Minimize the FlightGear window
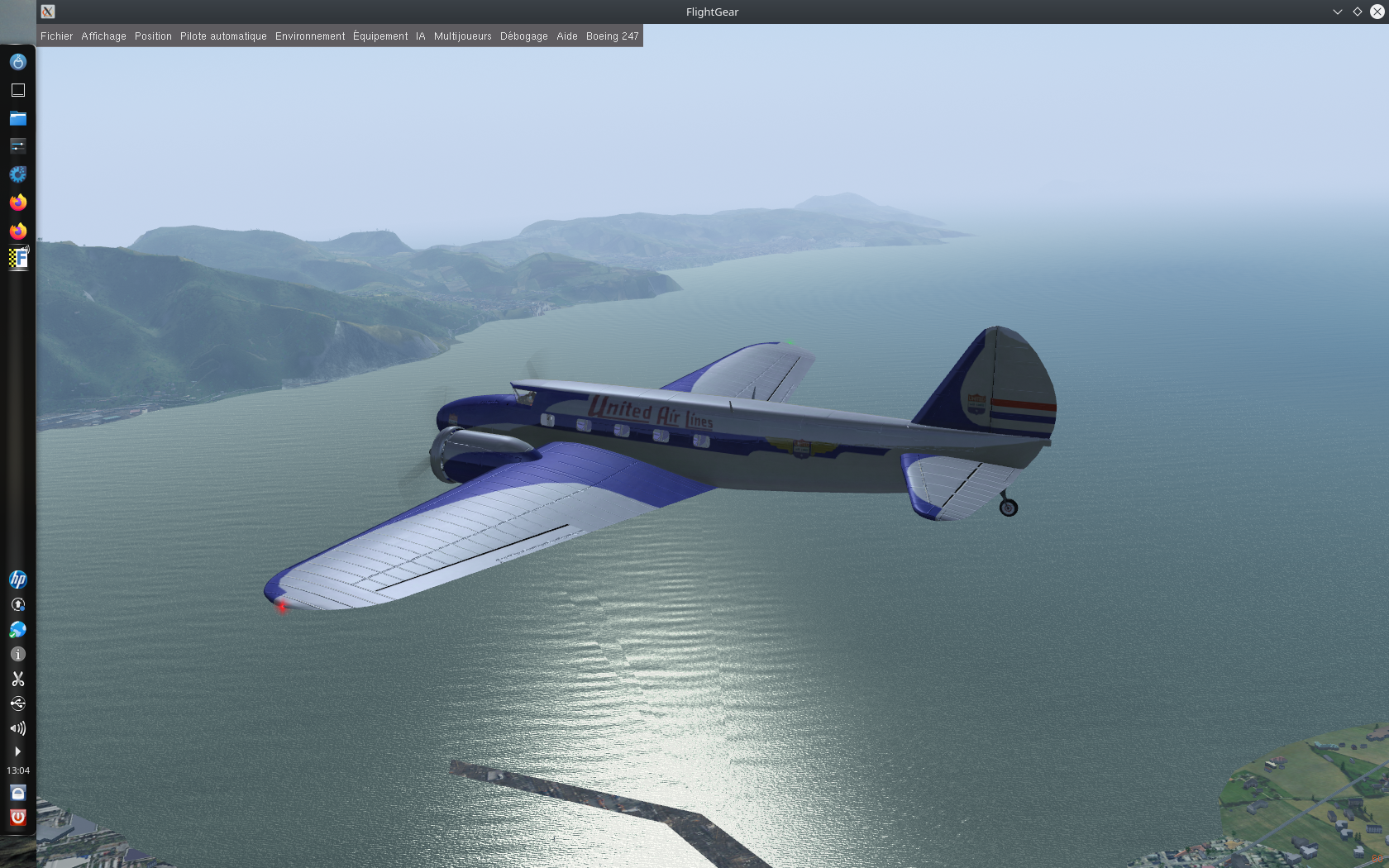The image size is (1389, 868). click(1337, 12)
